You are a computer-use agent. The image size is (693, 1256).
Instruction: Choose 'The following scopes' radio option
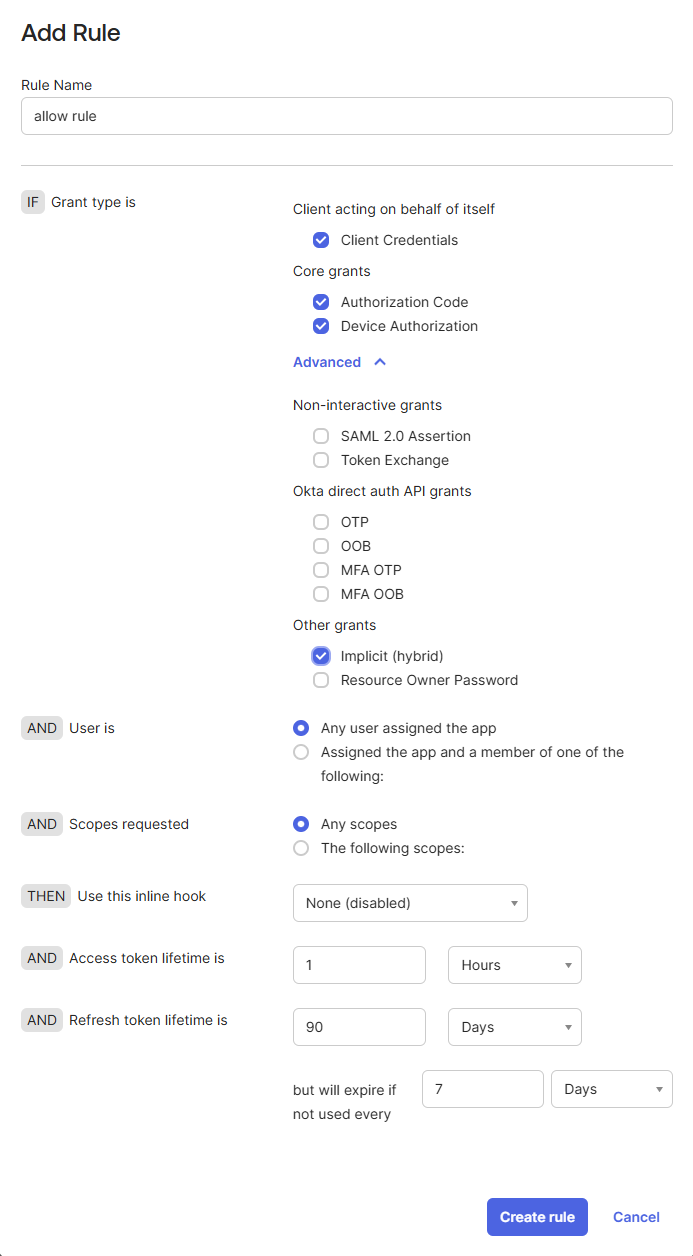click(301, 848)
